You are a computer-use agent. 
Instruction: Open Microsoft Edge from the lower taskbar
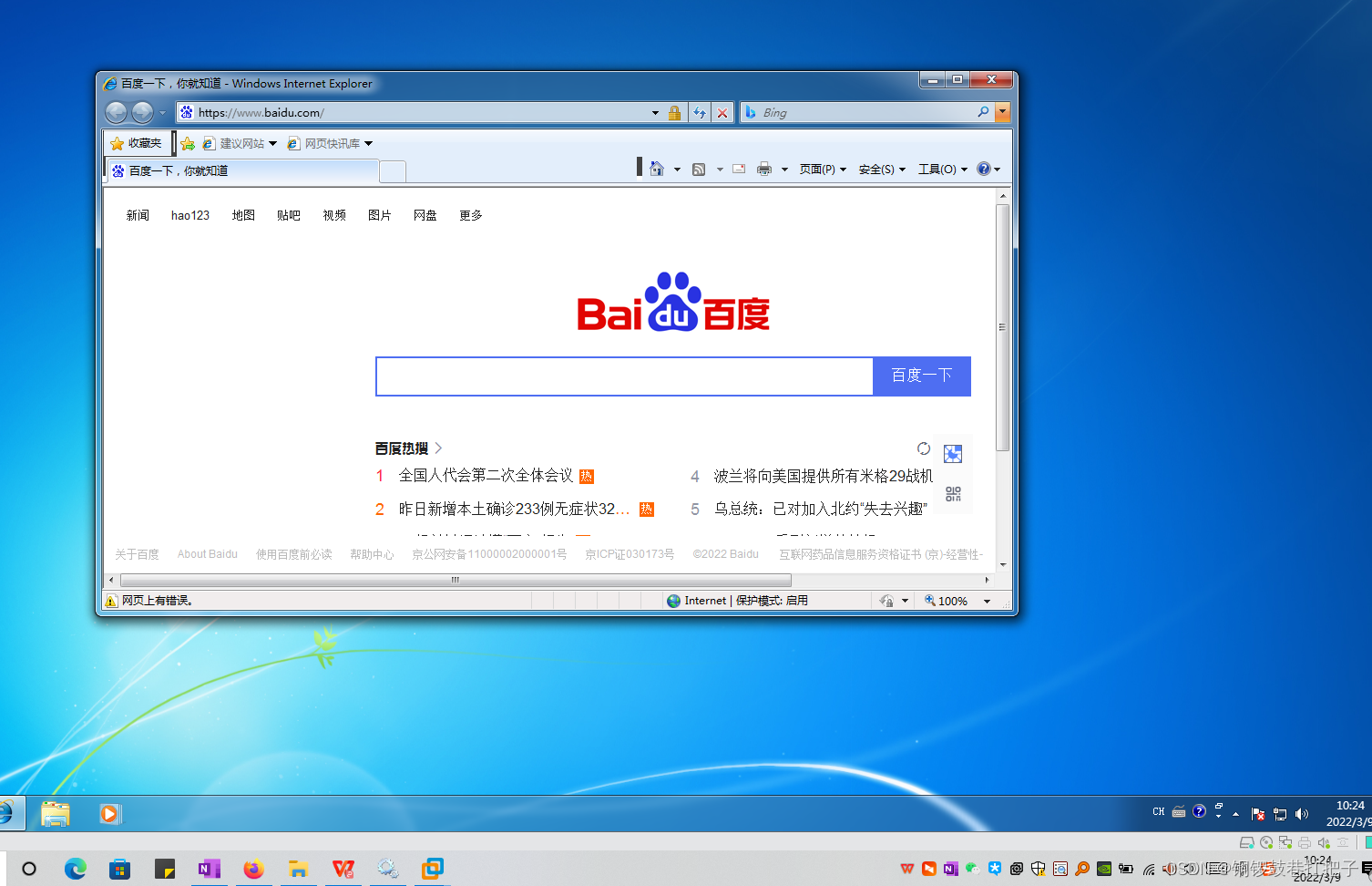[76, 869]
